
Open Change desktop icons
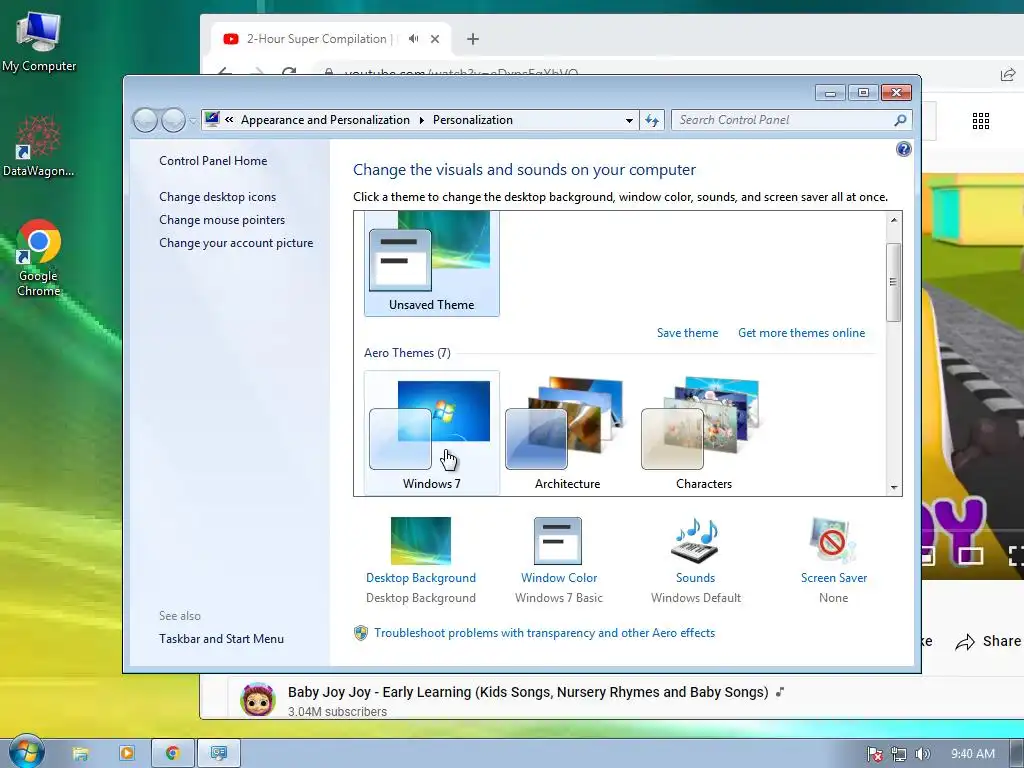pyautogui.click(x=217, y=197)
